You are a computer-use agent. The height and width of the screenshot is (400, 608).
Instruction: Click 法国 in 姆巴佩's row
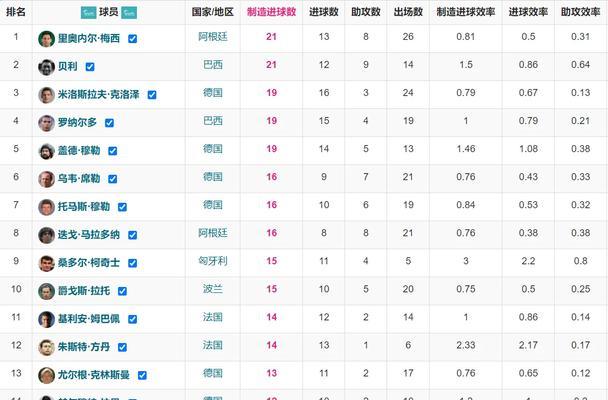[x=213, y=317]
